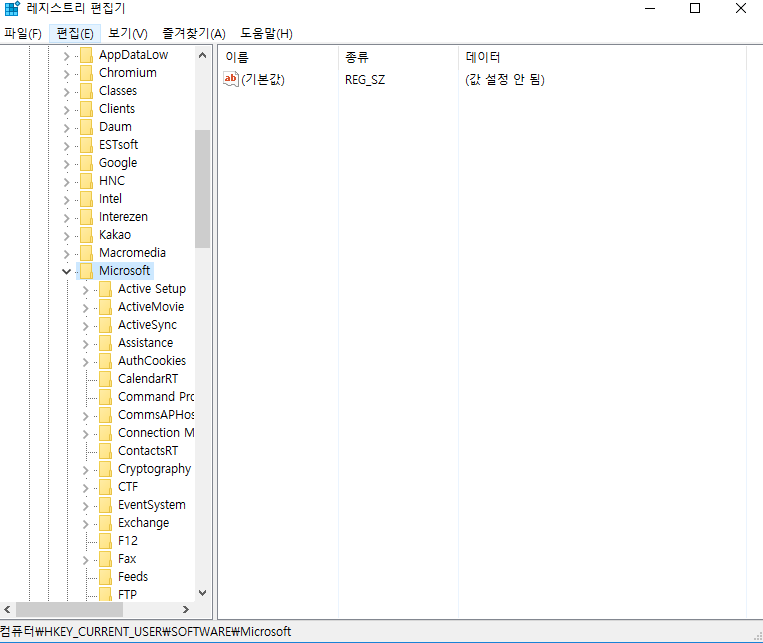Expand the Google key
The width and height of the screenshot is (763, 643).
(67, 164)
